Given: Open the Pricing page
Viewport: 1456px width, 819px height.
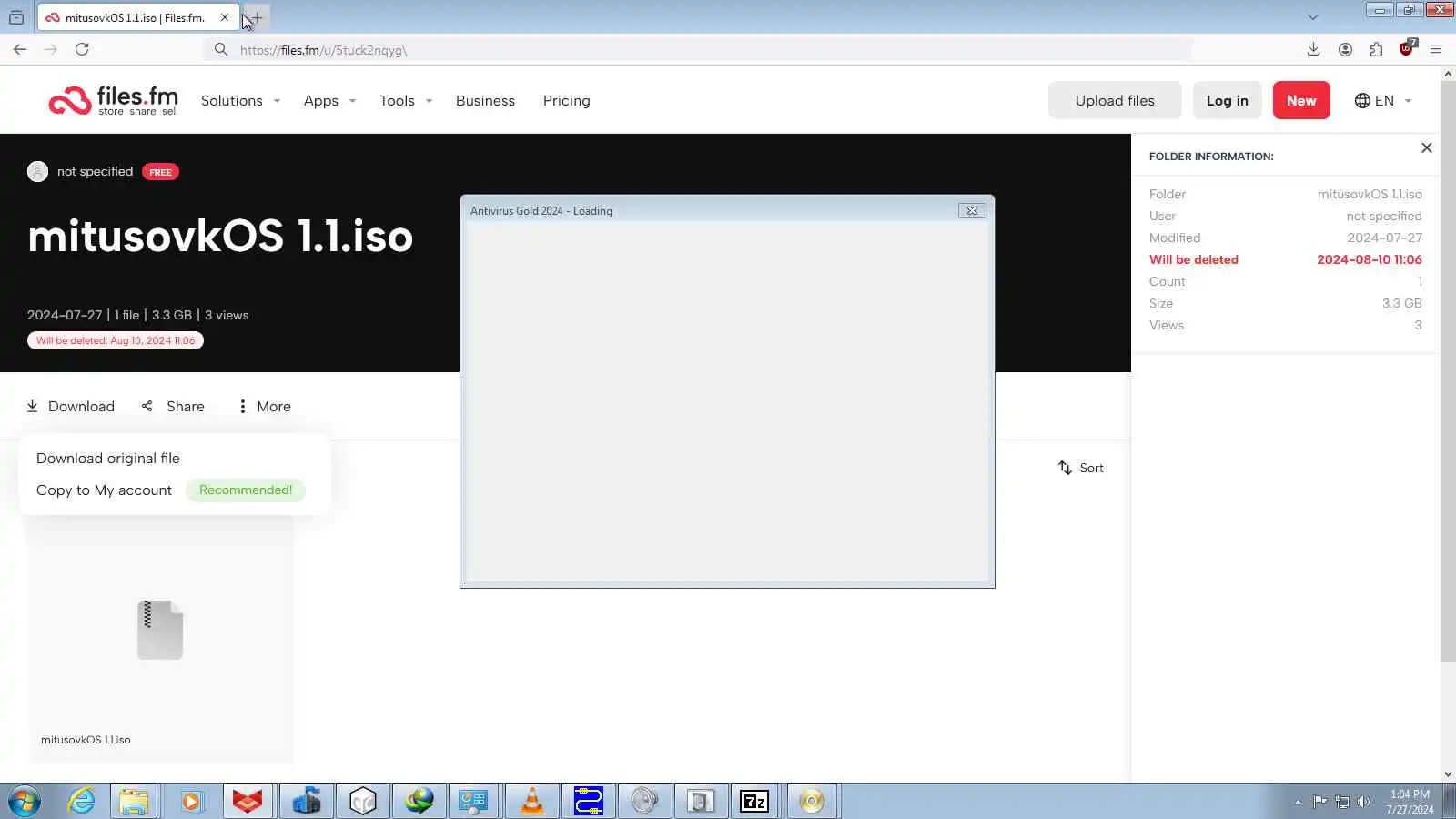Looking at the screenshot, I should point(566,100).
